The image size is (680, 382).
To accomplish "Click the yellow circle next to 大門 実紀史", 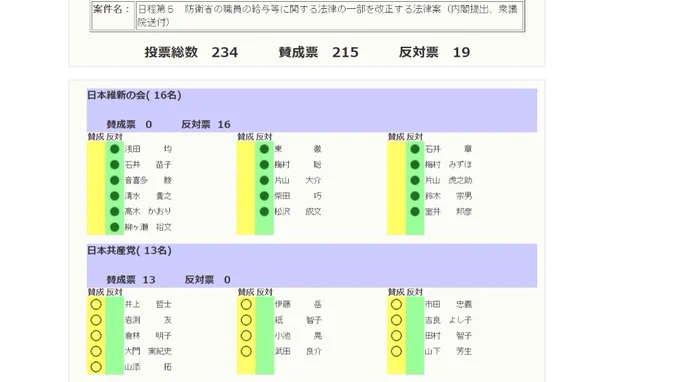I will tap(96, 351).
